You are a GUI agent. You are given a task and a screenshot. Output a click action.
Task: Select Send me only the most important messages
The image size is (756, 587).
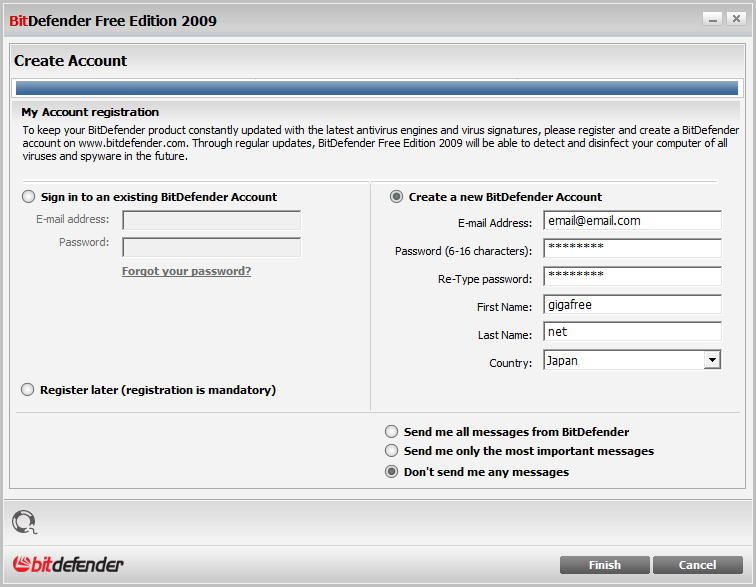point(392,450)
